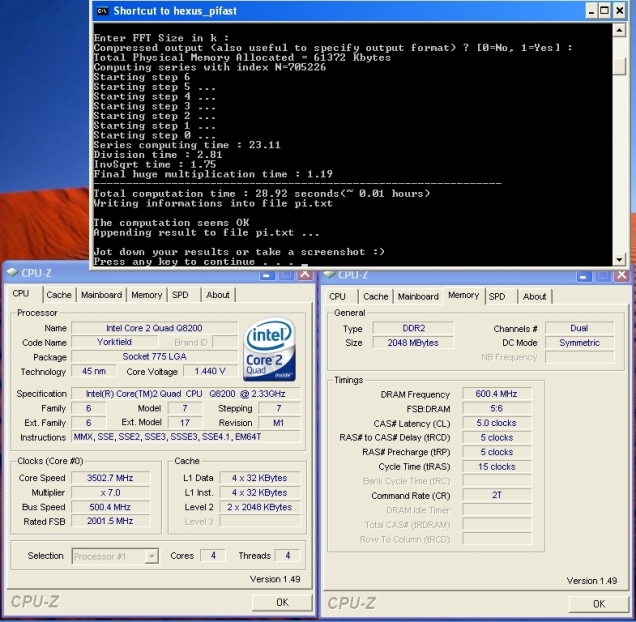Click the Core Speed value 3502.7 MHz
Screen dimensions: 636x622
(110, 478)
